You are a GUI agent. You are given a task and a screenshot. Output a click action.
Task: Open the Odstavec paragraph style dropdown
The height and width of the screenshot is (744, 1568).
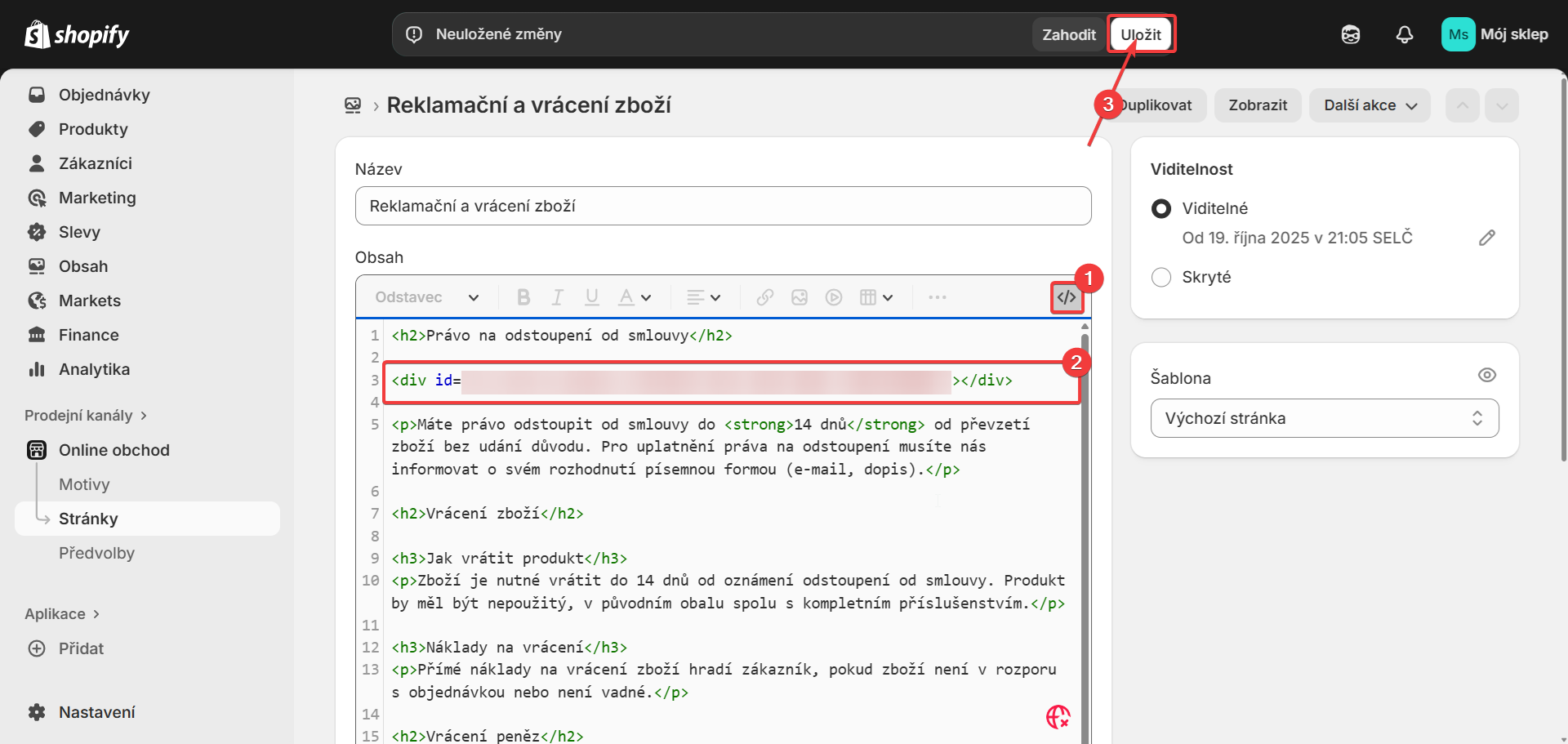(x=426, y=297)
